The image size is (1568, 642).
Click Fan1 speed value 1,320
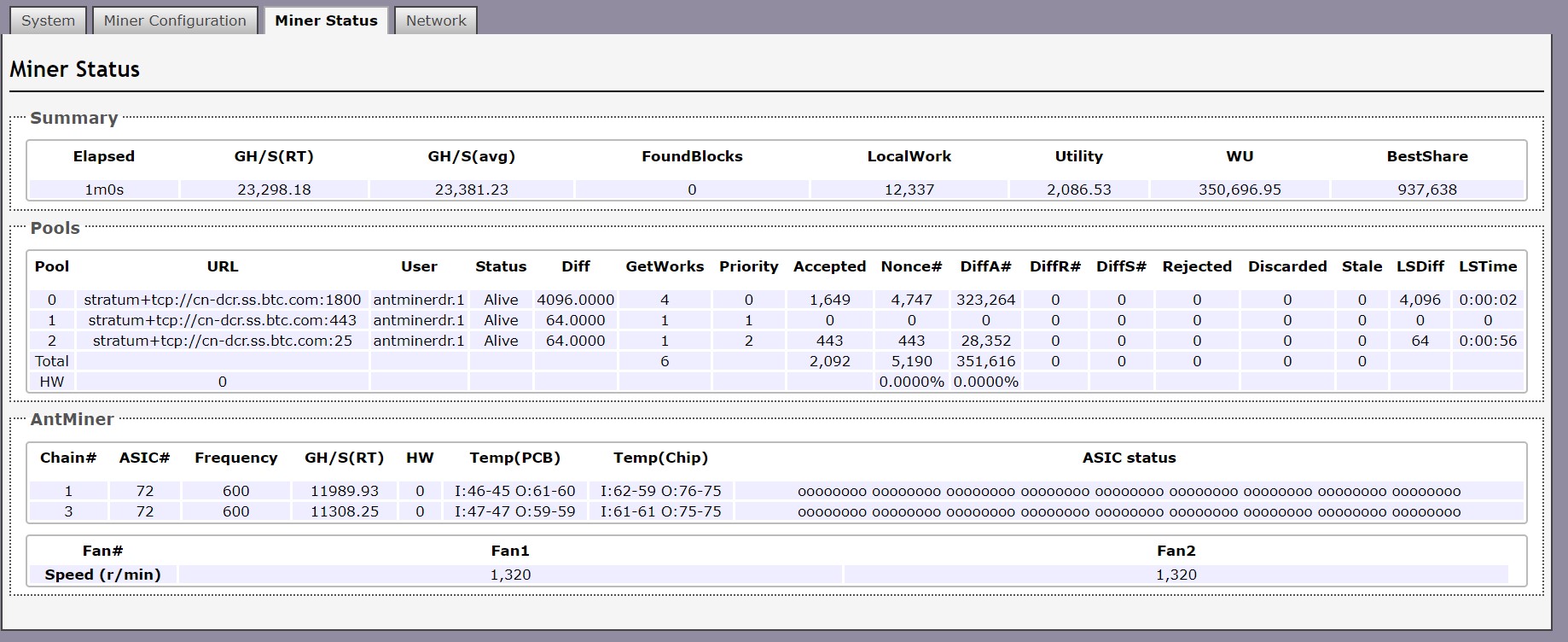coord(510,575)
